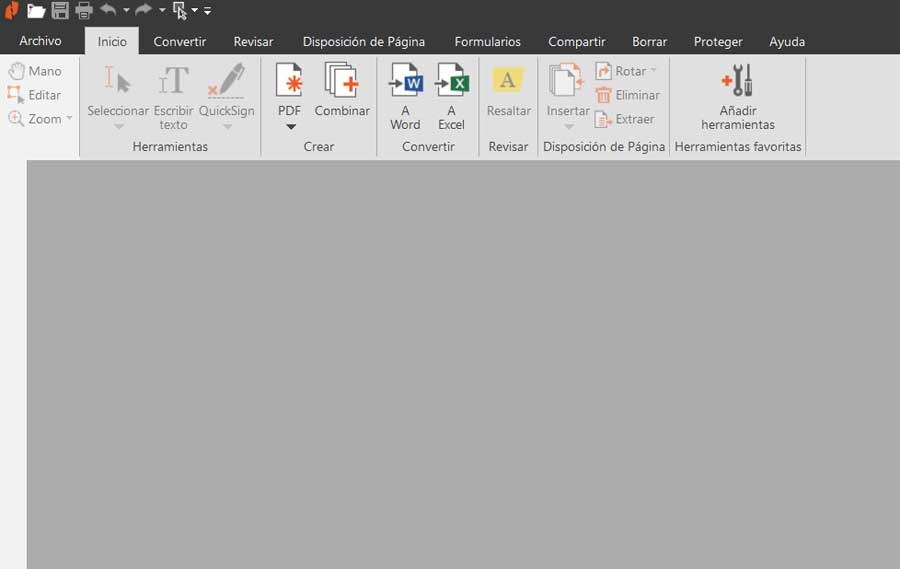This screenshot has height=569, width=900.
Task: Go to Disposición de Página tab
Action: coord(364,41)
